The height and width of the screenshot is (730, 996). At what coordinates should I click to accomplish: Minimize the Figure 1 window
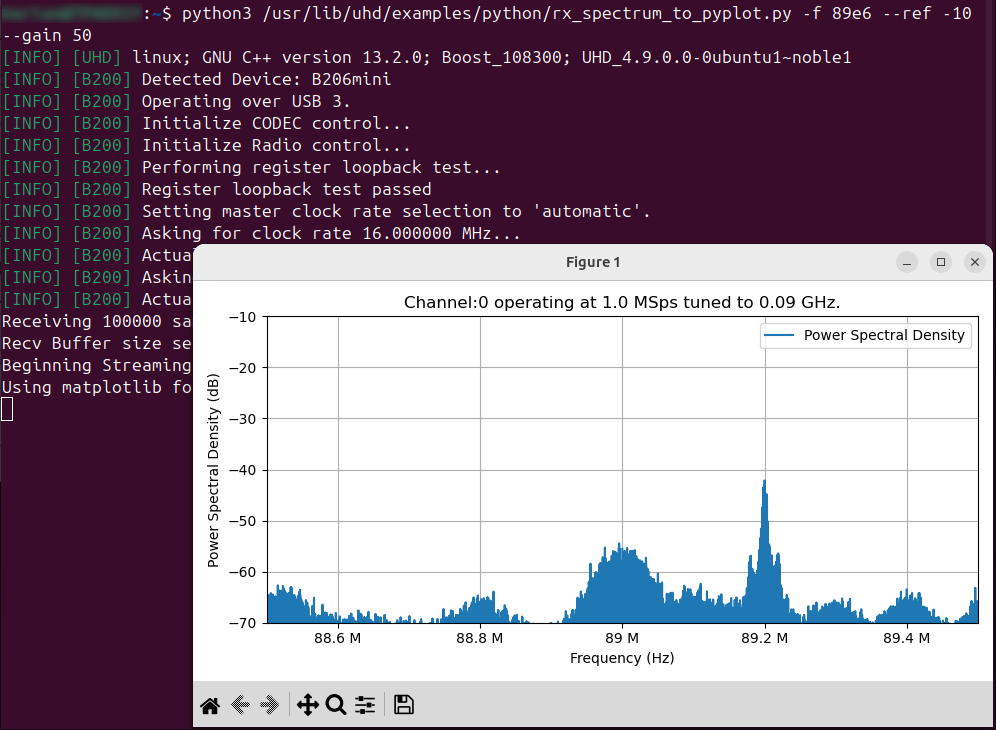tap(907, 262)
